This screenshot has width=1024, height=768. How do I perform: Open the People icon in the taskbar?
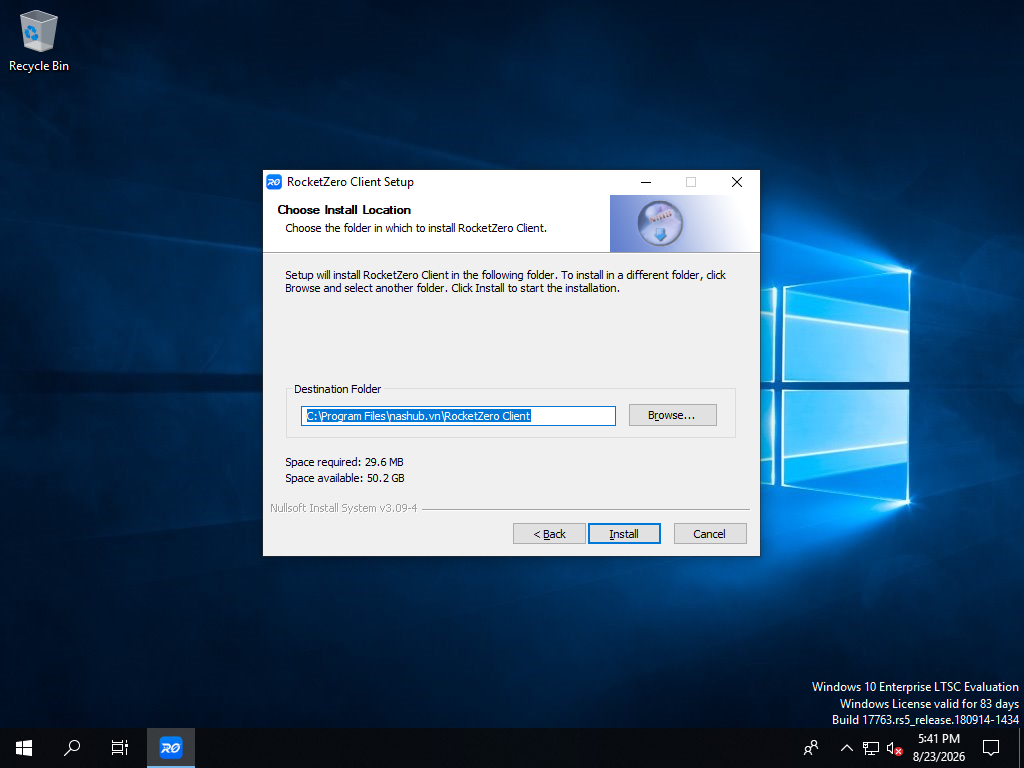811,748
